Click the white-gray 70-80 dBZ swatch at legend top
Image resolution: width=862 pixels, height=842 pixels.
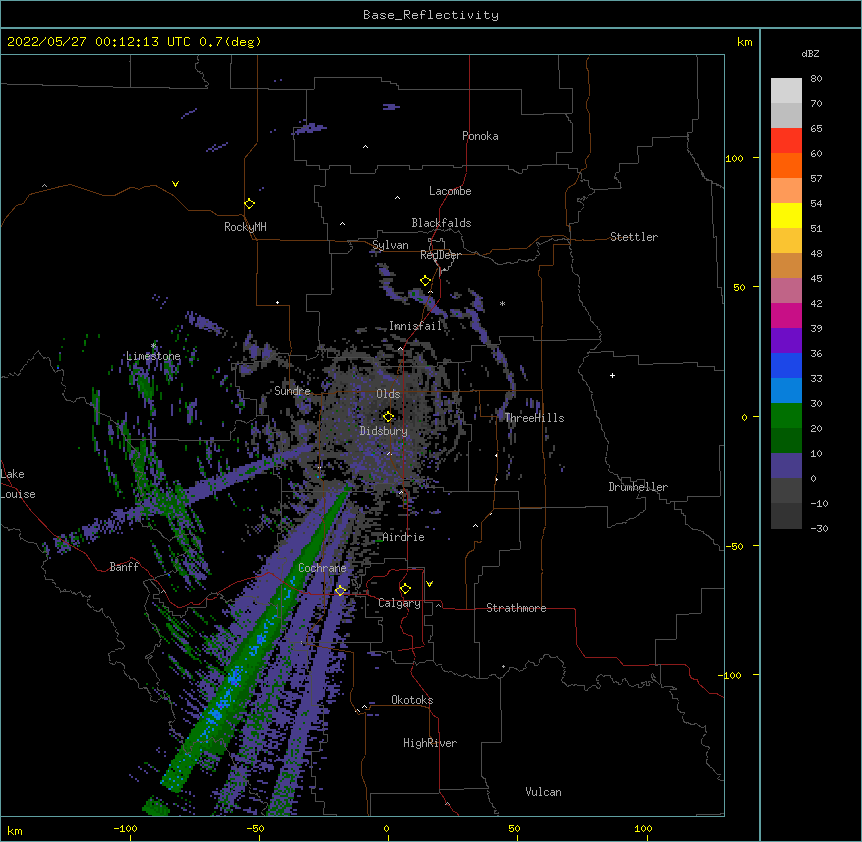tap(786, 91)
